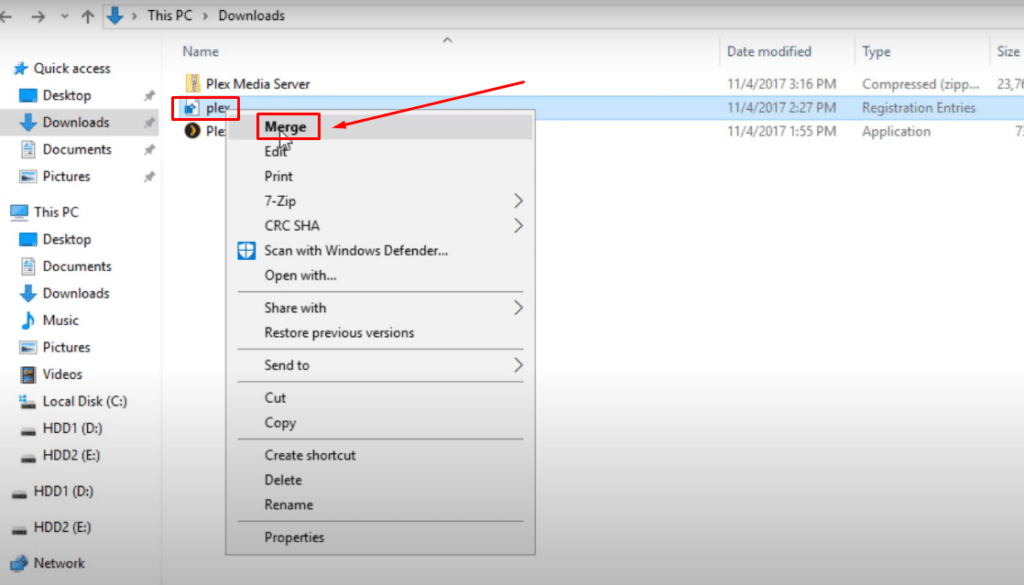
Task: Choose Edit from the context menu
Action: (276, 151)
